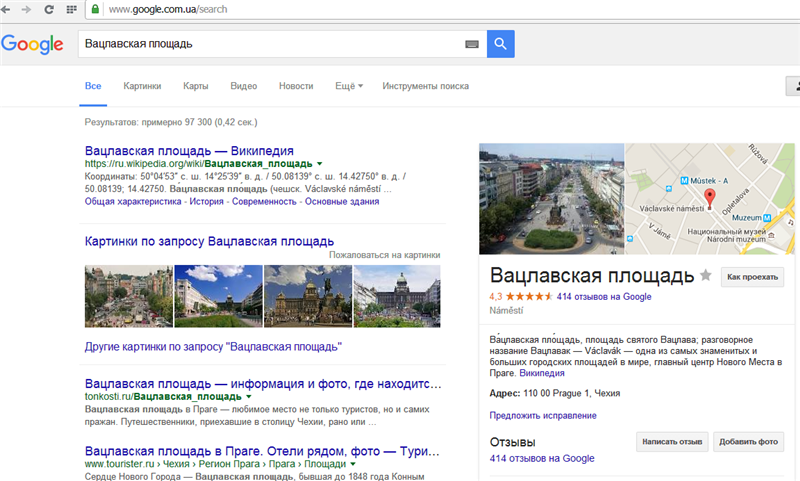Image resolution: width=800 pixels, height=481 pixels.
Task: Switch to the Новости tab
Action: click(x=296, y=86)
